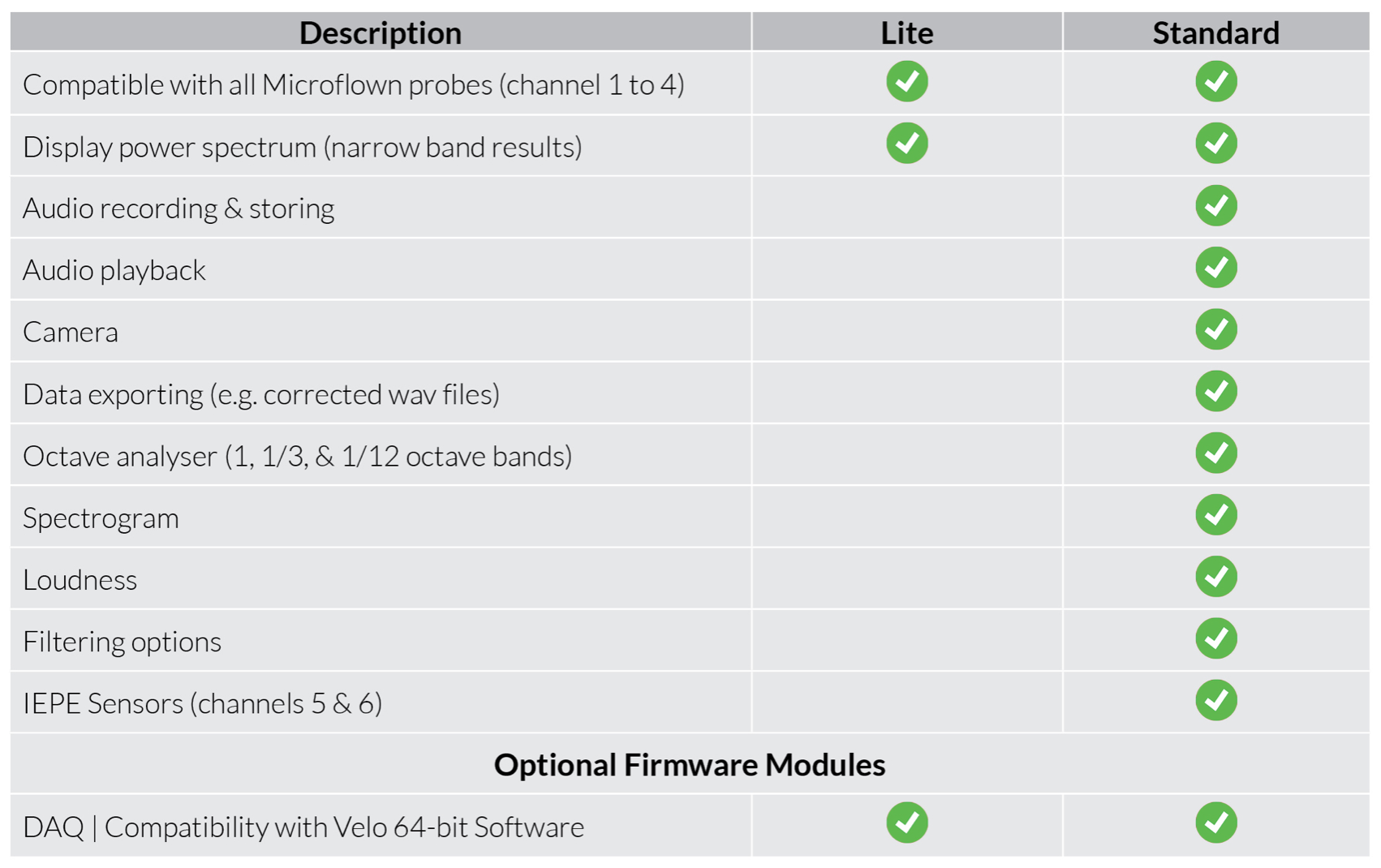This screenshot has height=868, width=1381.
Task: Select the Description column header
Action: click(380, 32)
